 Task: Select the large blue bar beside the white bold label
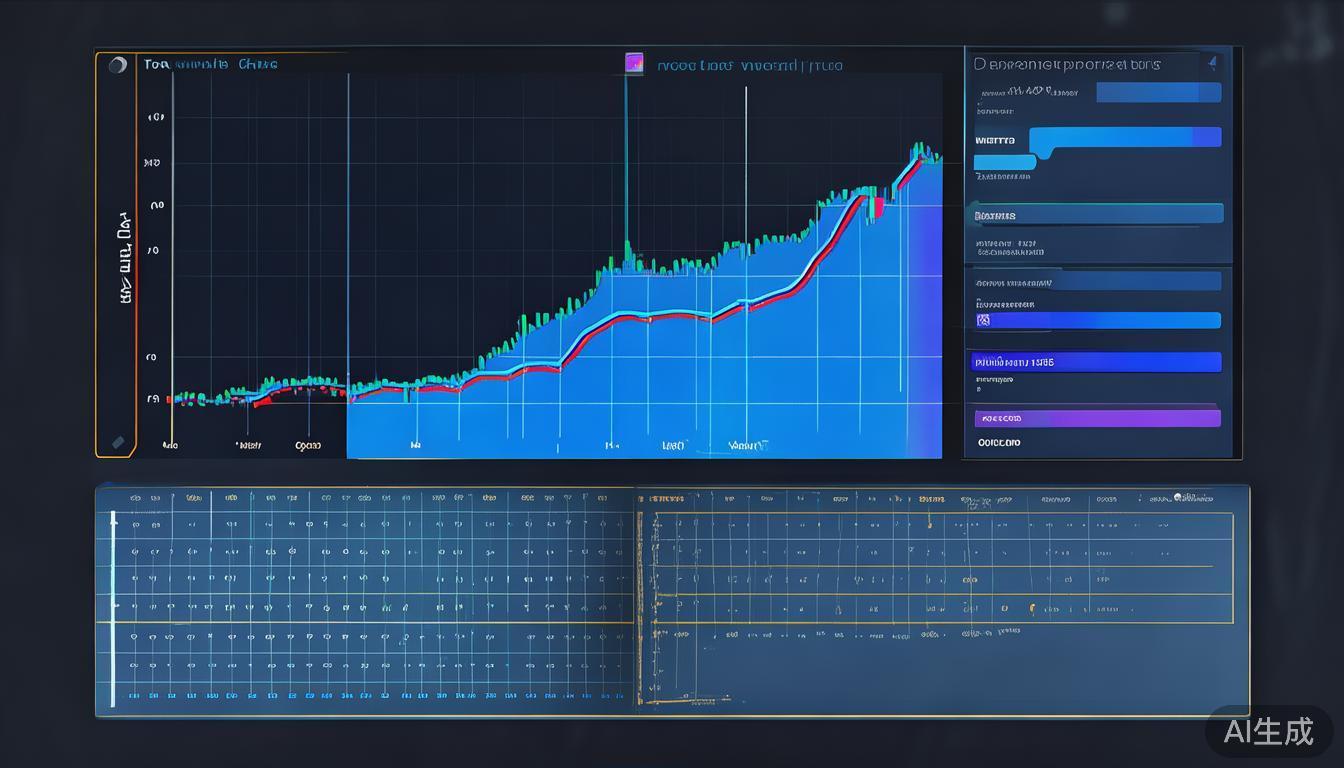click(1125, 138)
